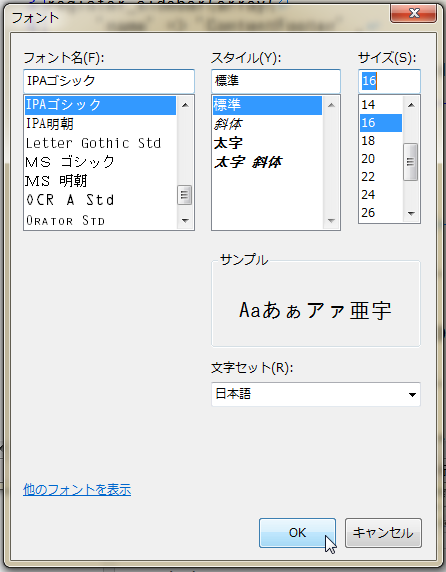Image resolution: width=446 pixels, height=572 pixels.
Task: Choose size 24 in size list
Action: tap(381, 194)
